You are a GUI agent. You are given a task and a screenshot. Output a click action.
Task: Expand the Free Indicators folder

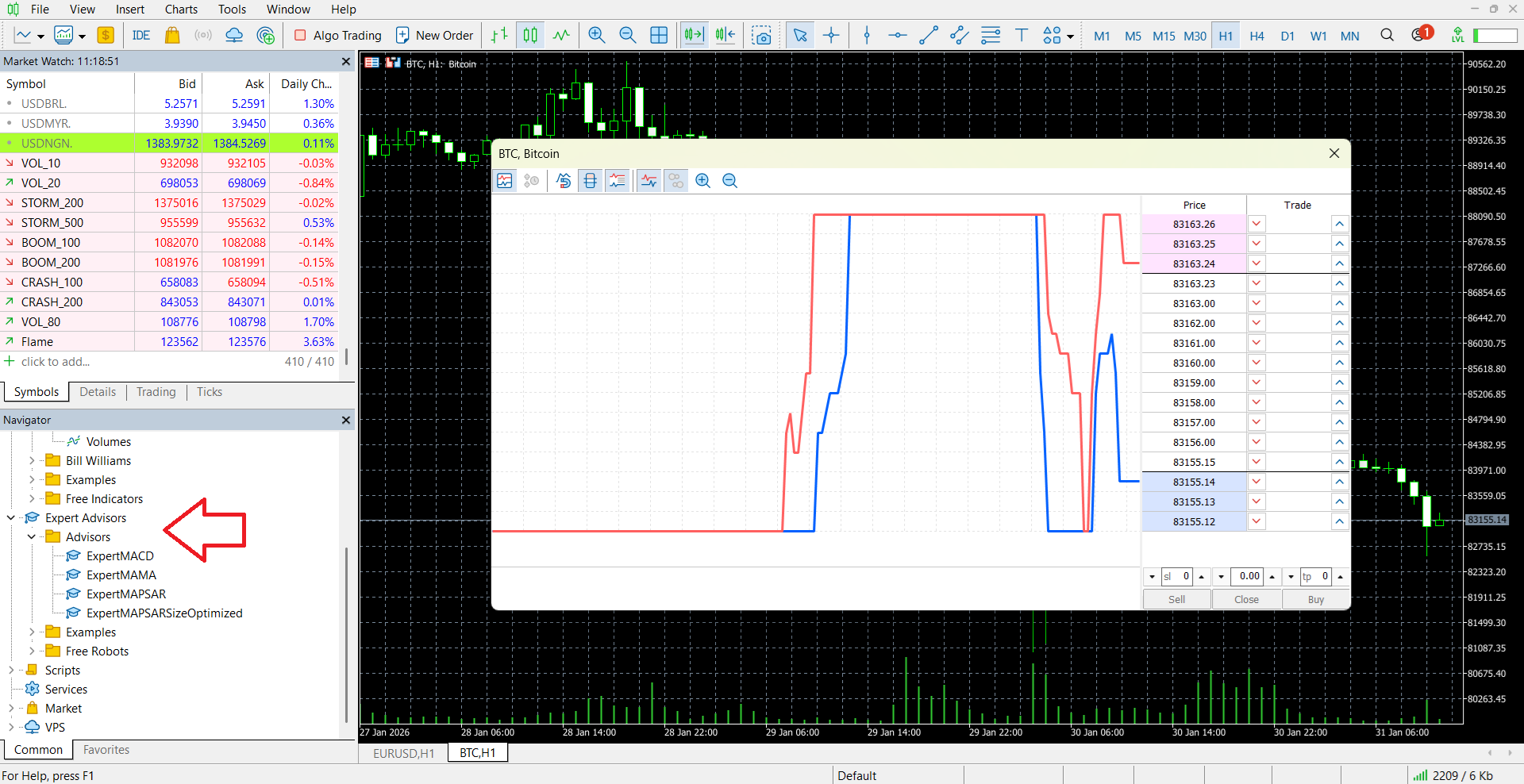(31, 498)
